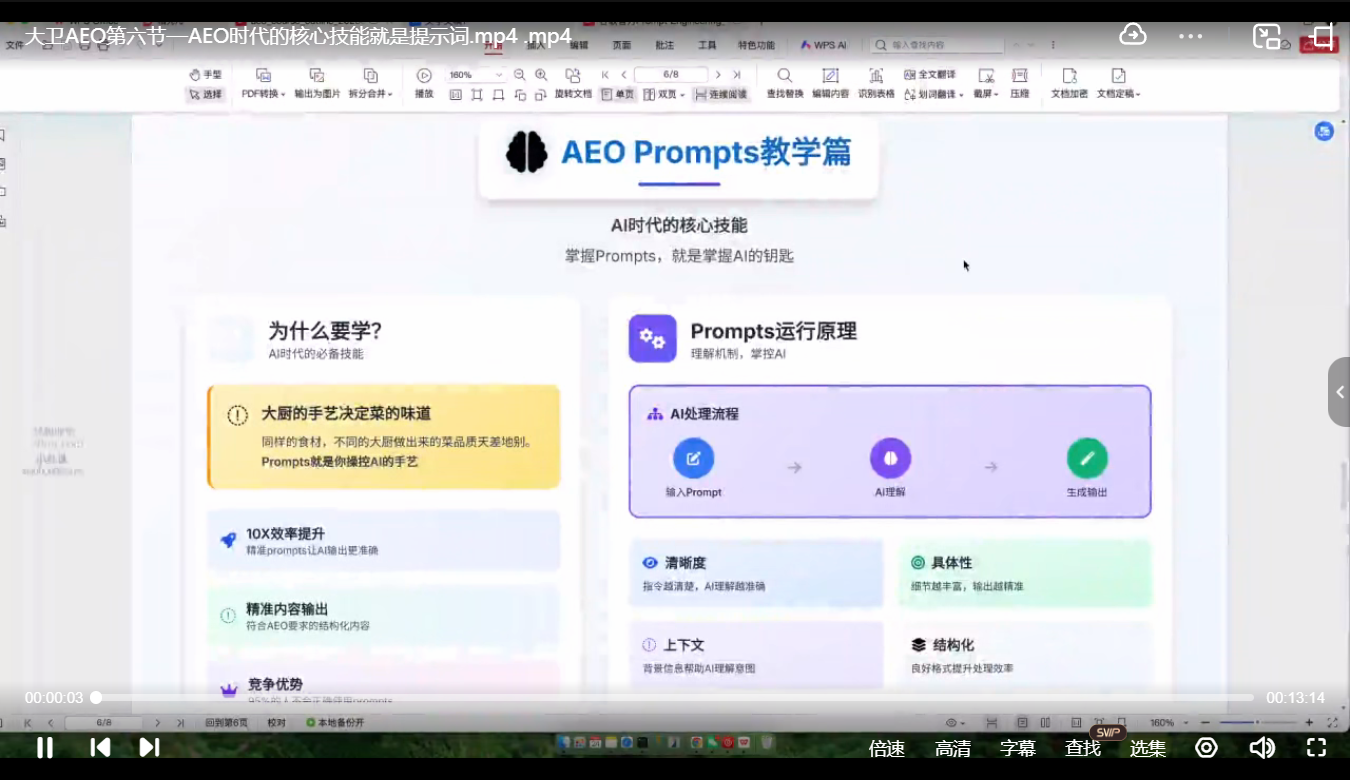The width and height of the screenshot is (1350, 780).
Task: Pause the video playback
Action: [x=44, y=747]
